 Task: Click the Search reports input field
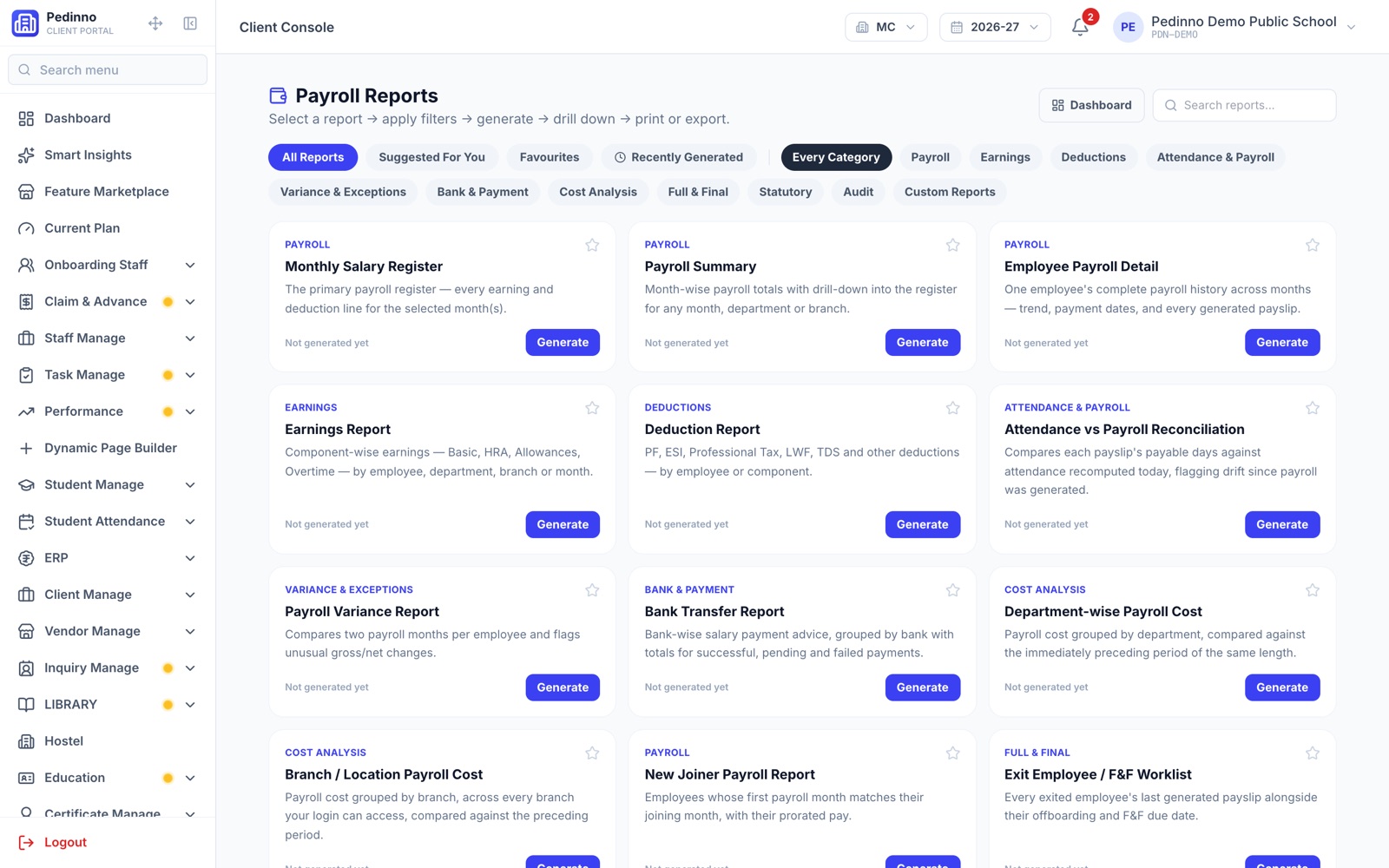pos(1244,105)
